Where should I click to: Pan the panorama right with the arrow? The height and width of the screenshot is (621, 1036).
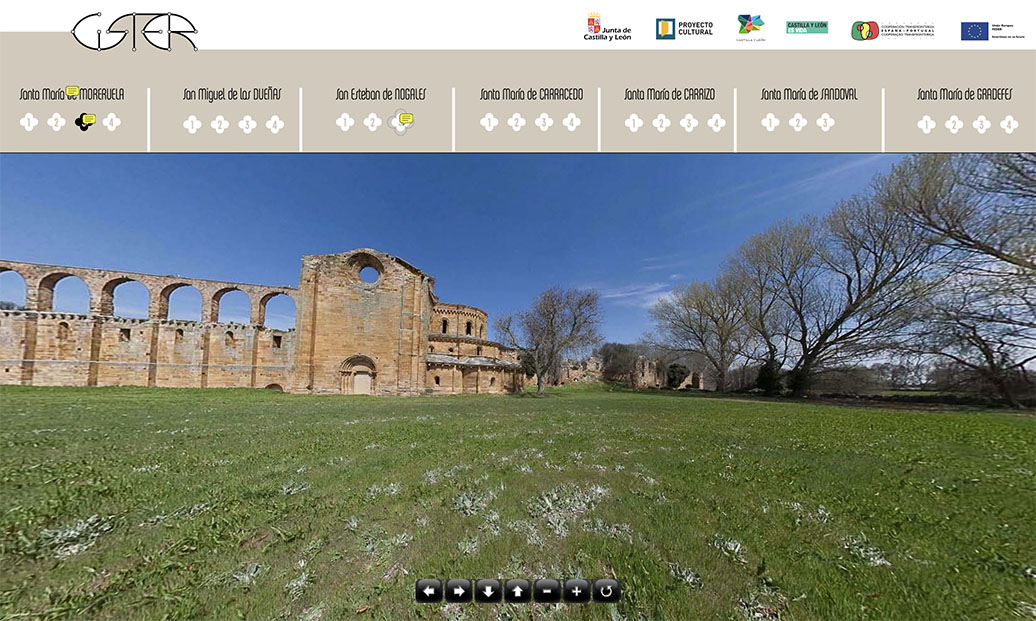click(458, 591)
